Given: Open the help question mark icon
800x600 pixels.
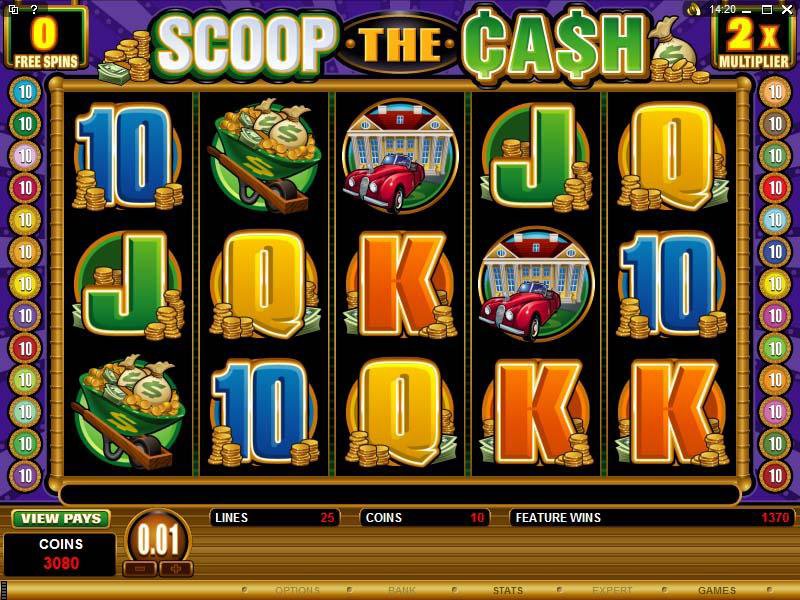Looking at the screenshot, I should [x=34, y=9].
